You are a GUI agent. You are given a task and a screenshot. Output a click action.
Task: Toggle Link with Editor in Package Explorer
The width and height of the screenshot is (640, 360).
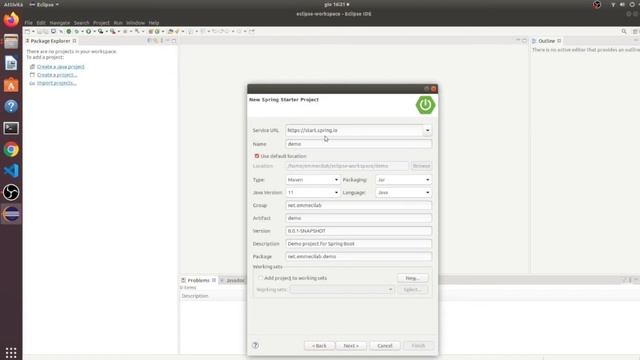pos(156,41)
